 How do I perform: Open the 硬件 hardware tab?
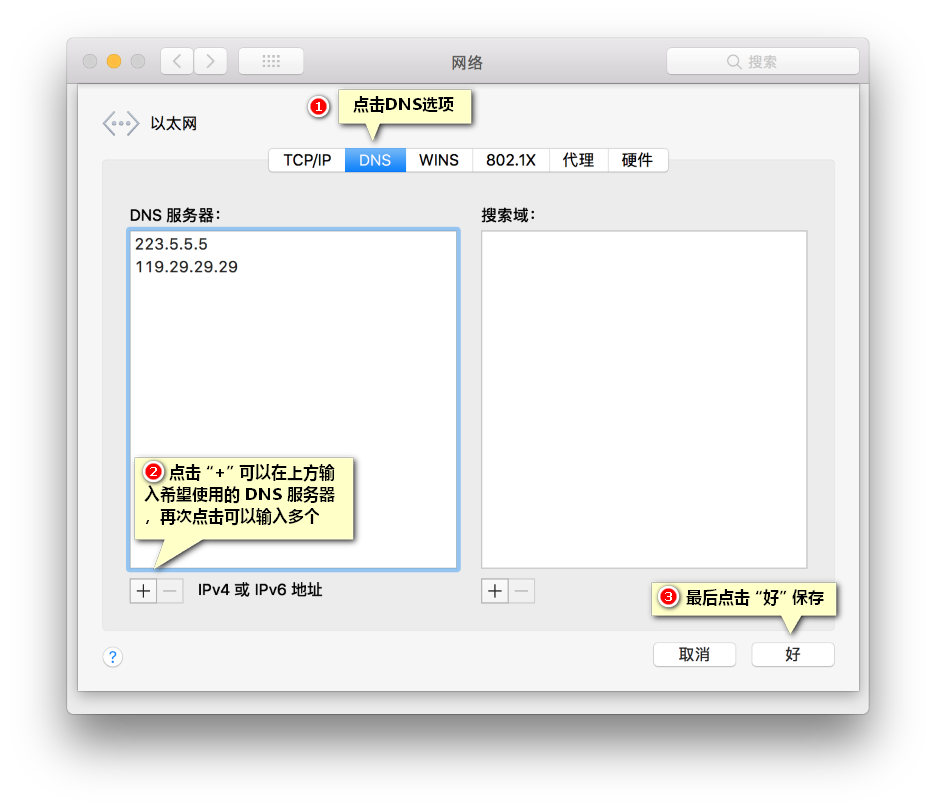coord(638,160)
